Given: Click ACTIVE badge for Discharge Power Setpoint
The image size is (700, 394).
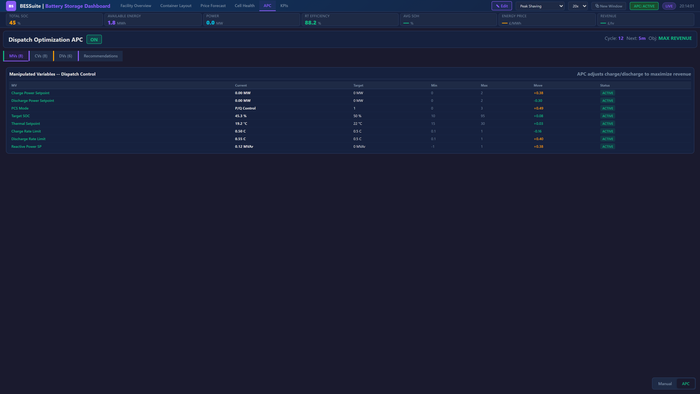Looking at the screenshot, I should [x=607, y=101].
